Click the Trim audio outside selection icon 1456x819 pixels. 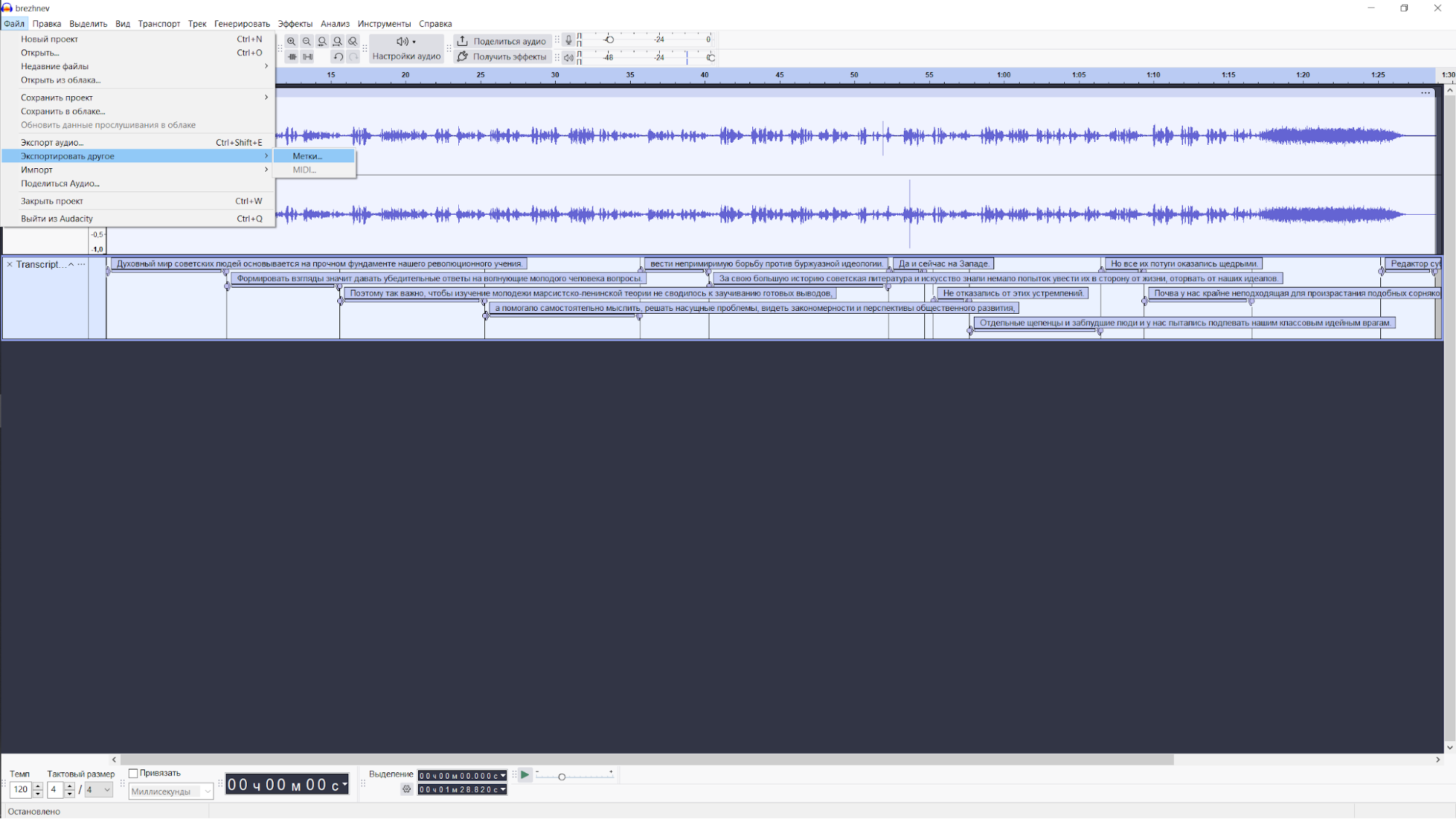[x=291, y=57]
